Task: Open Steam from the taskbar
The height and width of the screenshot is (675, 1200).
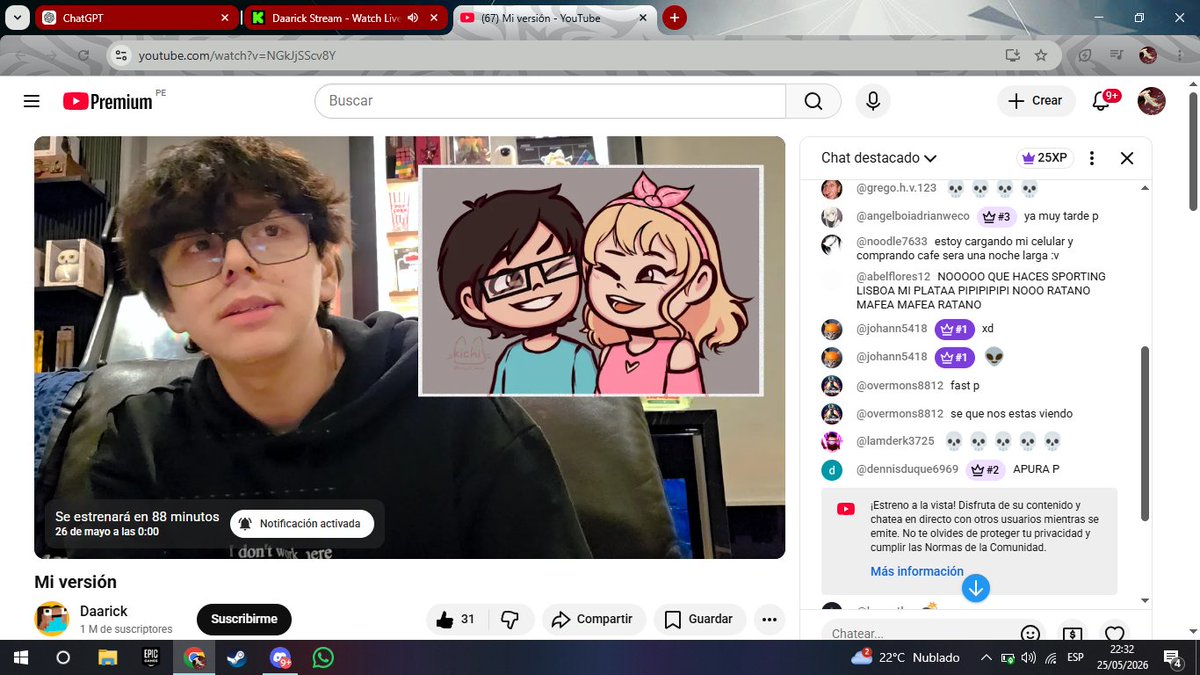Action: point(237,657)
